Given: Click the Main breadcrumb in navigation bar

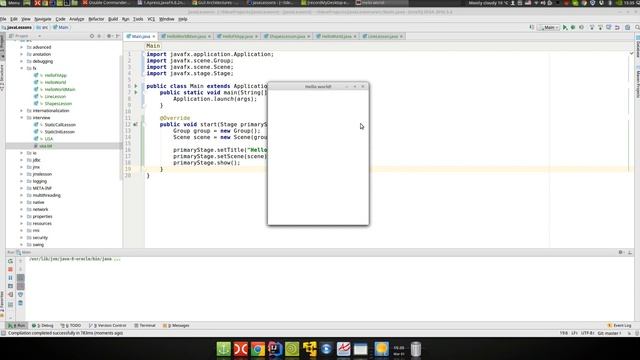Looking at the screenshot, I should pyautogui.click(x=61, y=27).
